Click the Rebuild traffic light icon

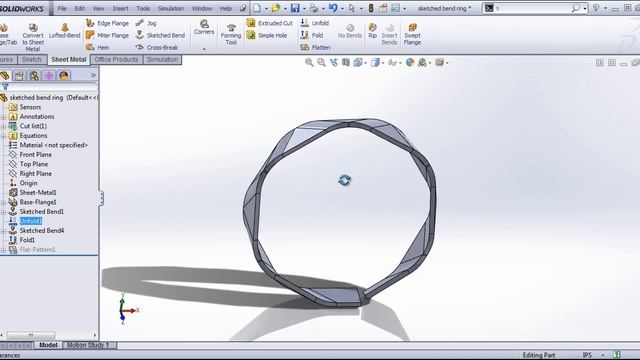point(371,8)
